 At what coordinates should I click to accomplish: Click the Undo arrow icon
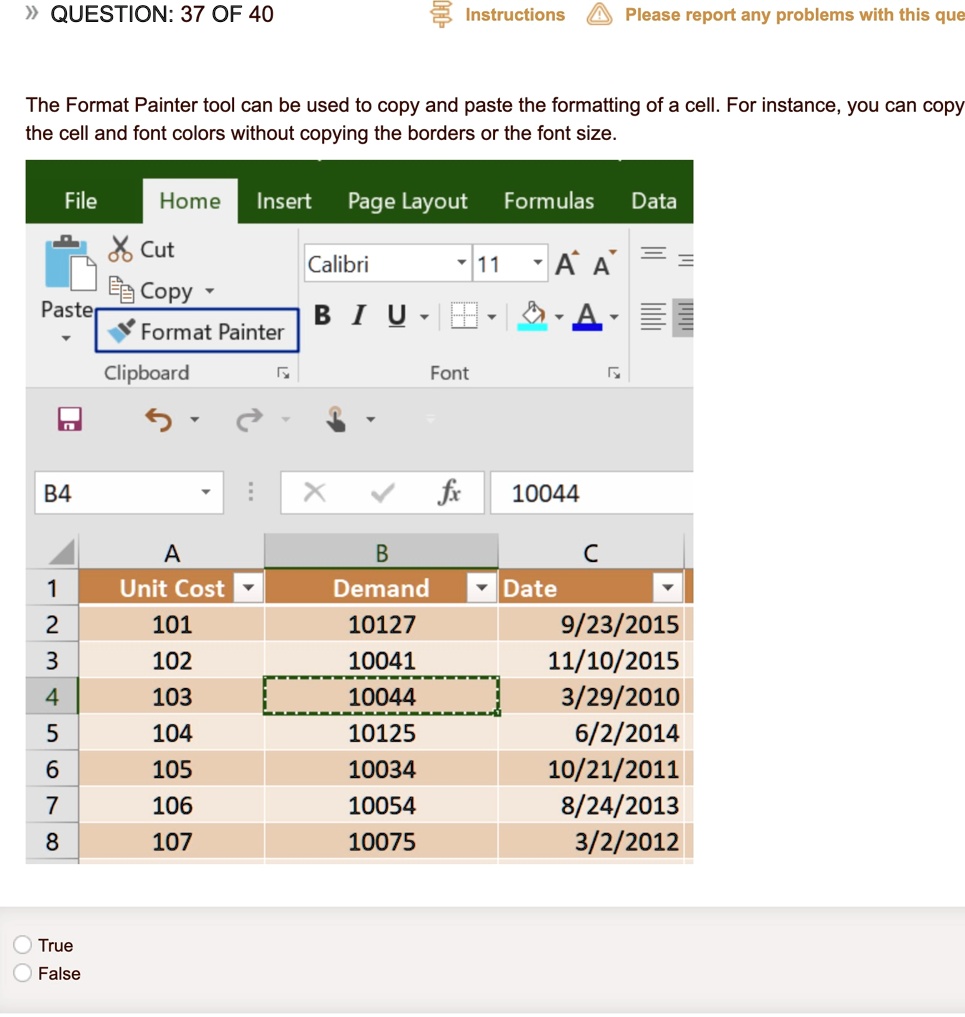click(158, 420)
